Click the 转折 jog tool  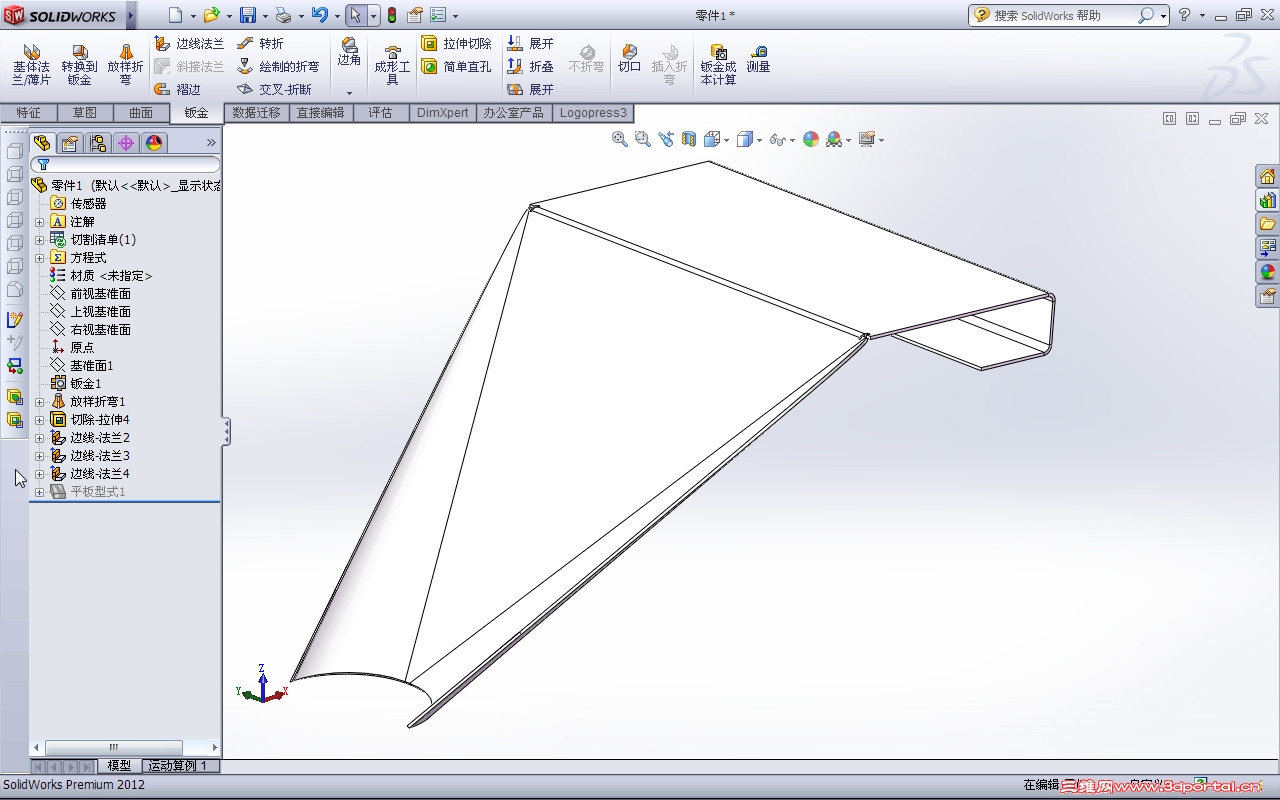click(x=260, y=44)
